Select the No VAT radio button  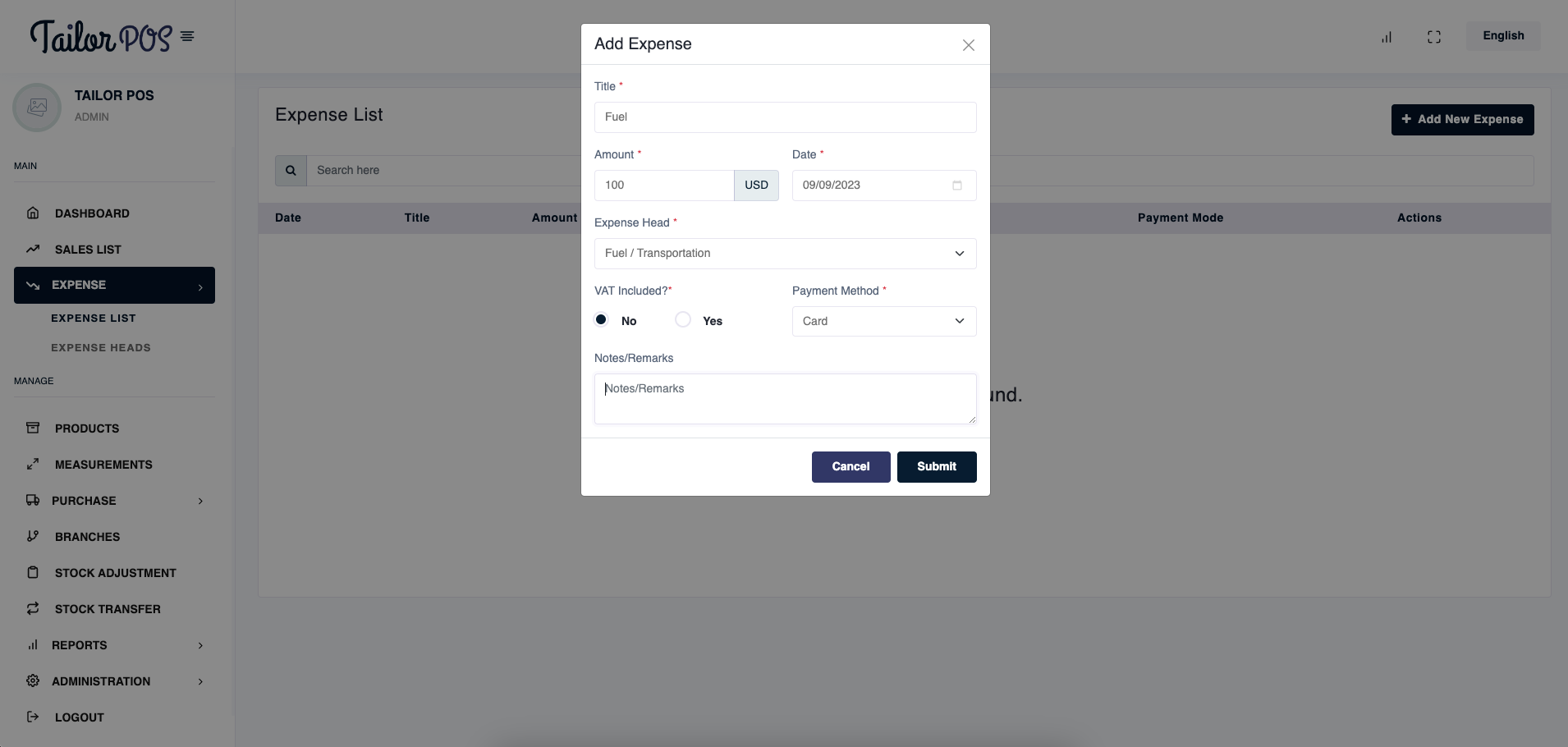click(x=602, y=320)
